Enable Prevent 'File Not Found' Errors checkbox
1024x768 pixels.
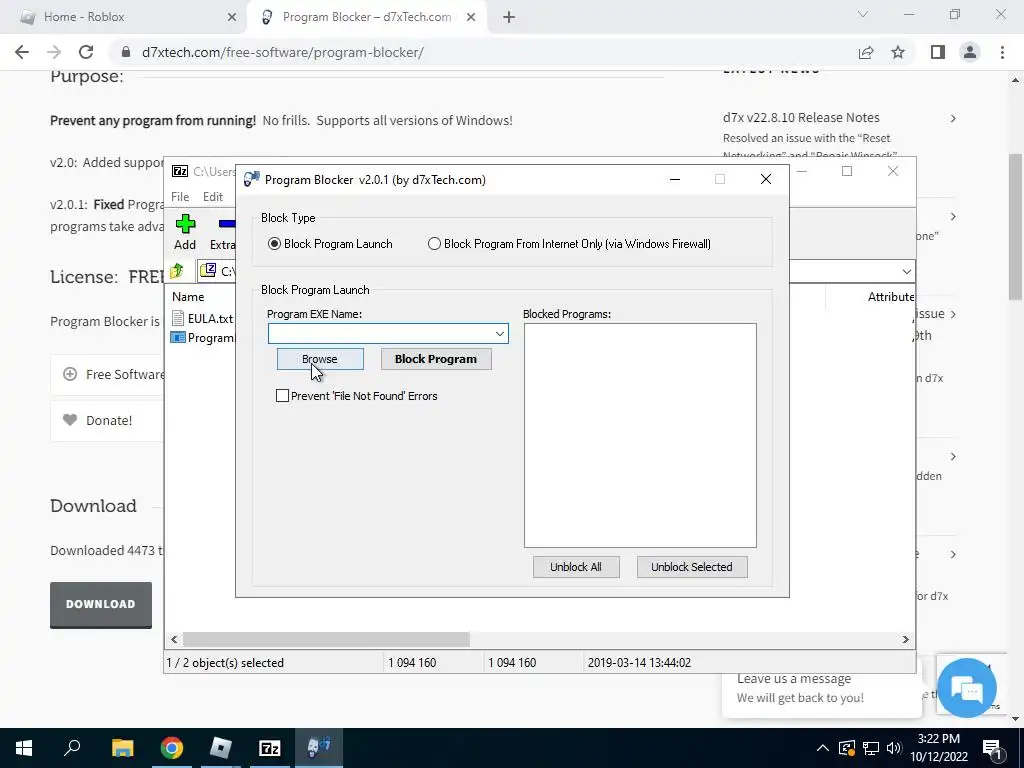283,396
